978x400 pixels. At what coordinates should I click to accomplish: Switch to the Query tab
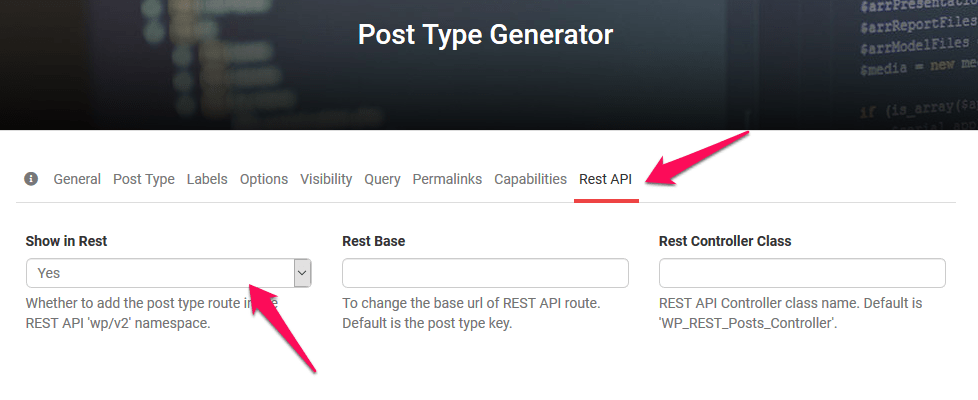point(382,179)
